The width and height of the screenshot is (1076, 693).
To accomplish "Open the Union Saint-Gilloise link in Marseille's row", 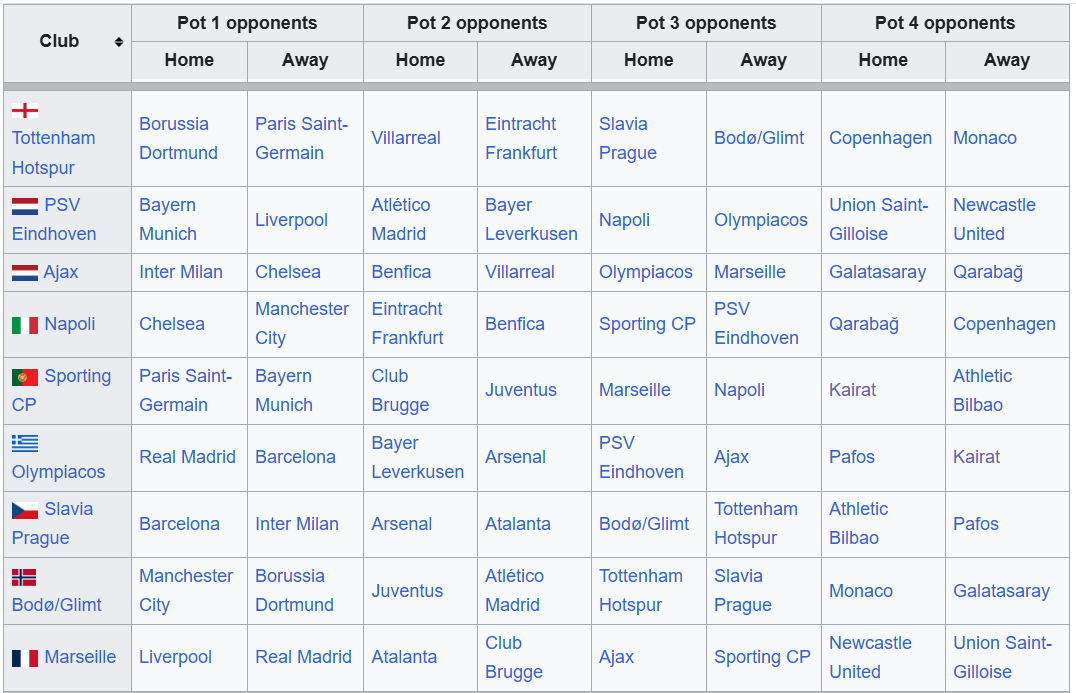I will tap(1002, 657).
